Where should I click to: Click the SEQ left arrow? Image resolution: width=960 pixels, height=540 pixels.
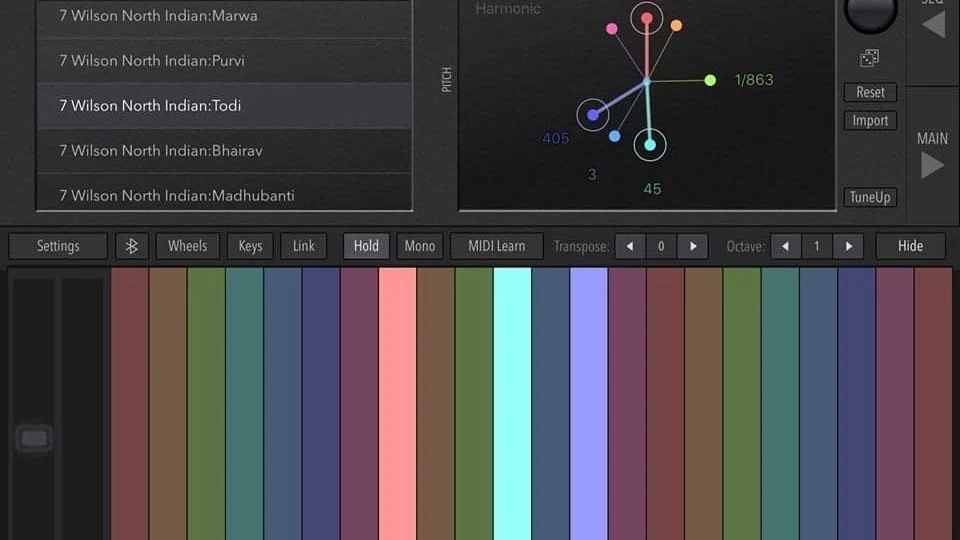coord(934,24)
